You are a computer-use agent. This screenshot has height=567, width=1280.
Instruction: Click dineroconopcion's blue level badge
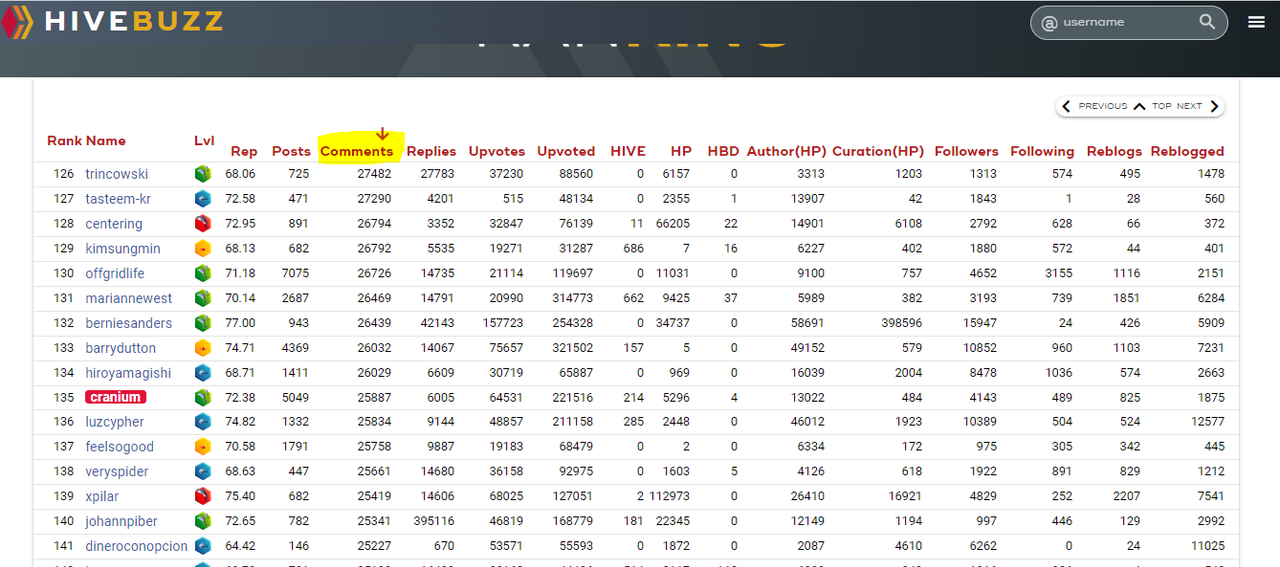(x=203, y=546)
